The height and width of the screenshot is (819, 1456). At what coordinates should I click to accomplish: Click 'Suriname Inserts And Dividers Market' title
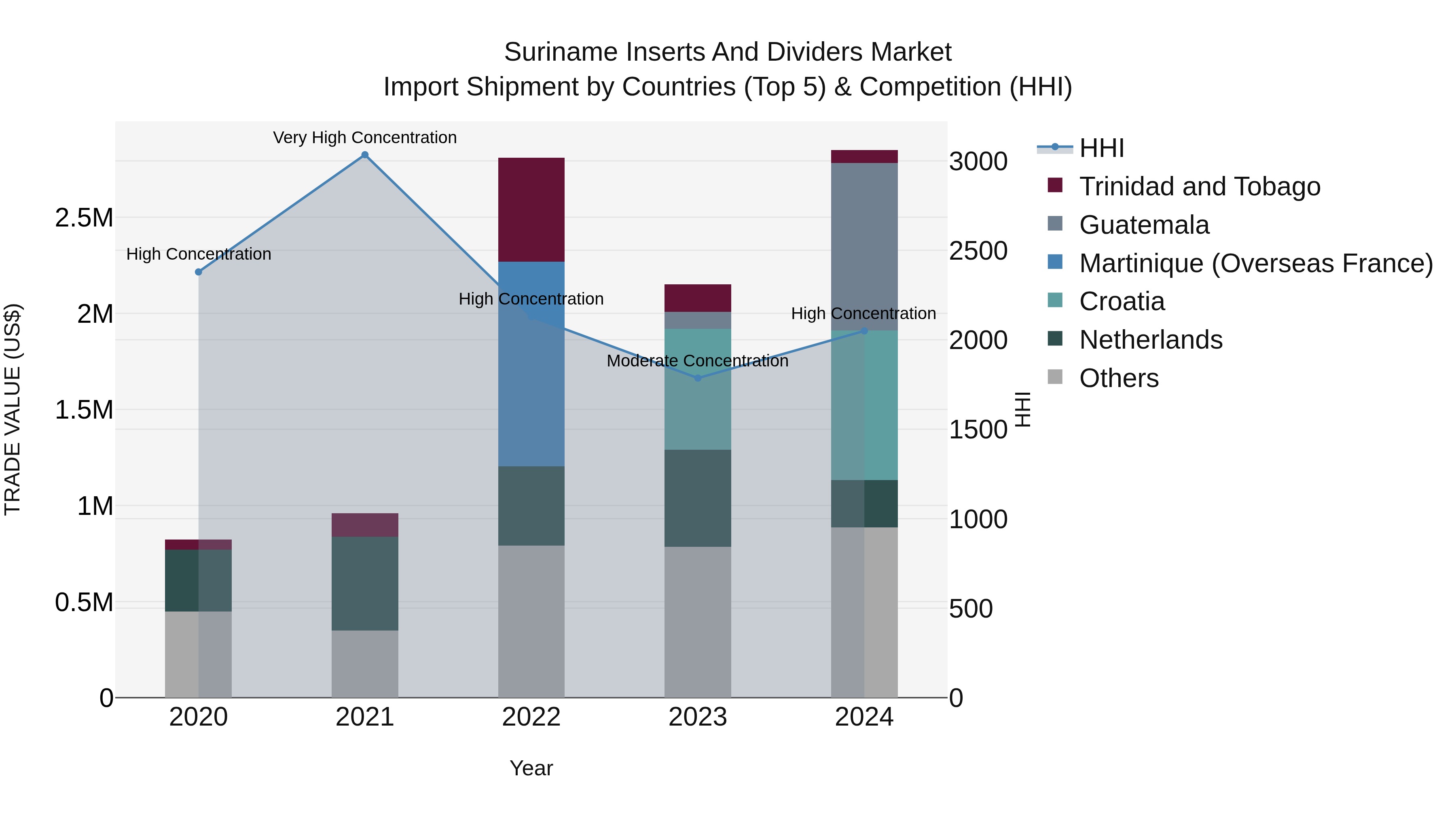coord(728,52)
